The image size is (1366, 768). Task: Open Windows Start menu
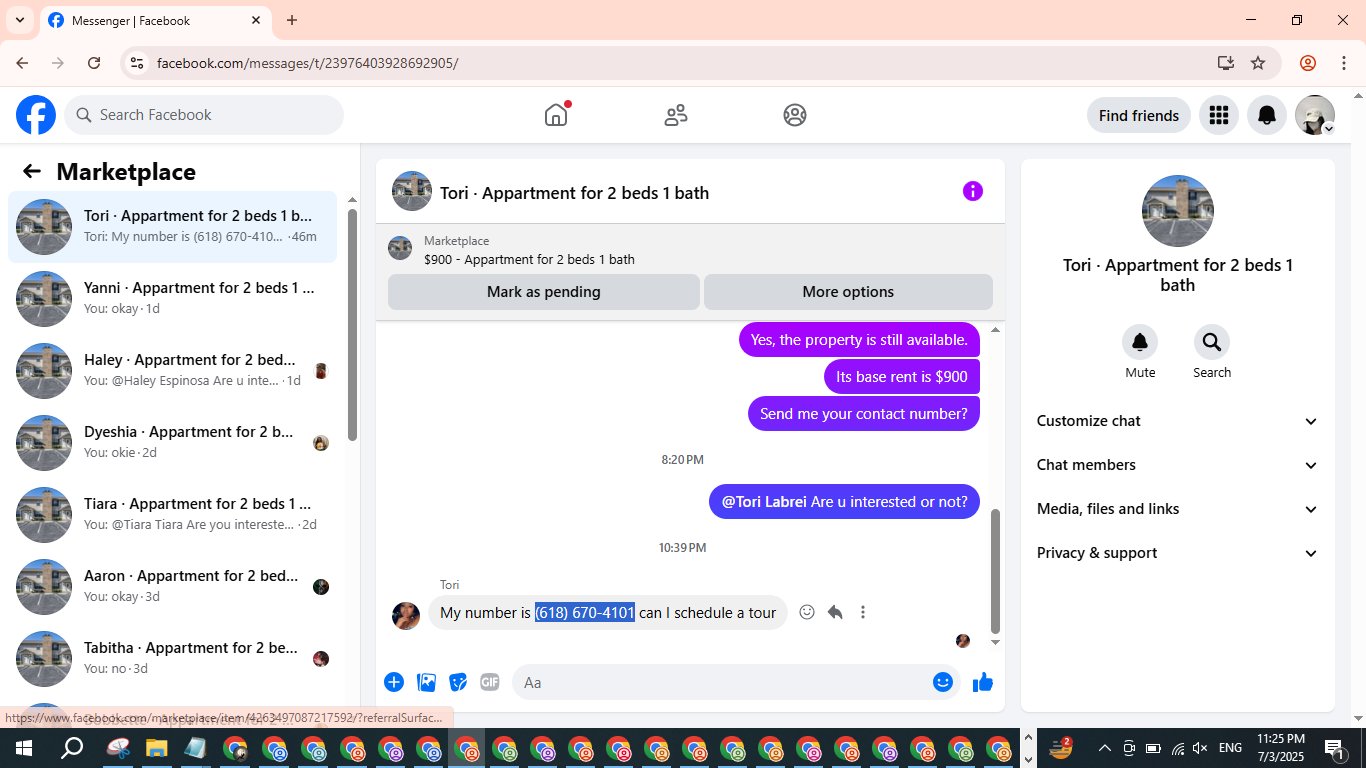click(x=24, y=748)
